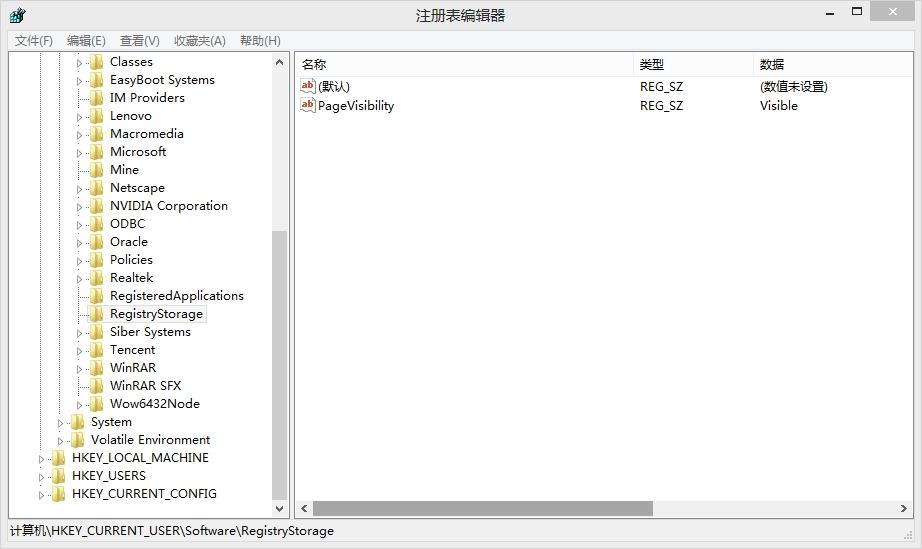Expand the HKEY_CURRENT_CONFIG hive arrow
This screenshot has width=922, height=549.
[x=41, y=495]
